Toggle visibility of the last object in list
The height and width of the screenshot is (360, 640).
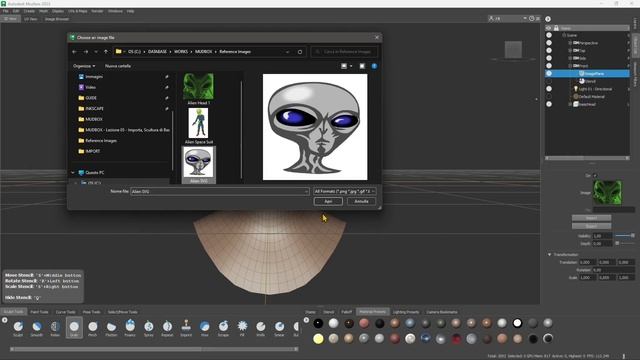tap(549, 104)
